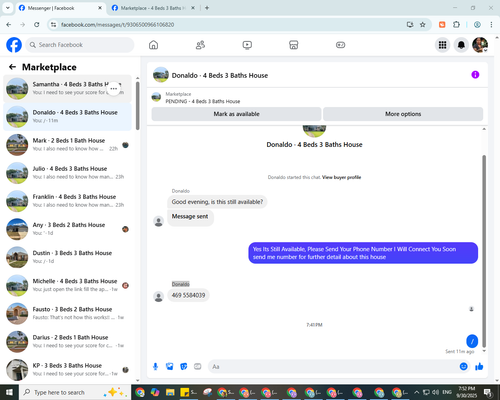This screenshot has height=400, width=500.
Task: Open File Explorer from the taskbar
Action: click(x=170, y=392)
